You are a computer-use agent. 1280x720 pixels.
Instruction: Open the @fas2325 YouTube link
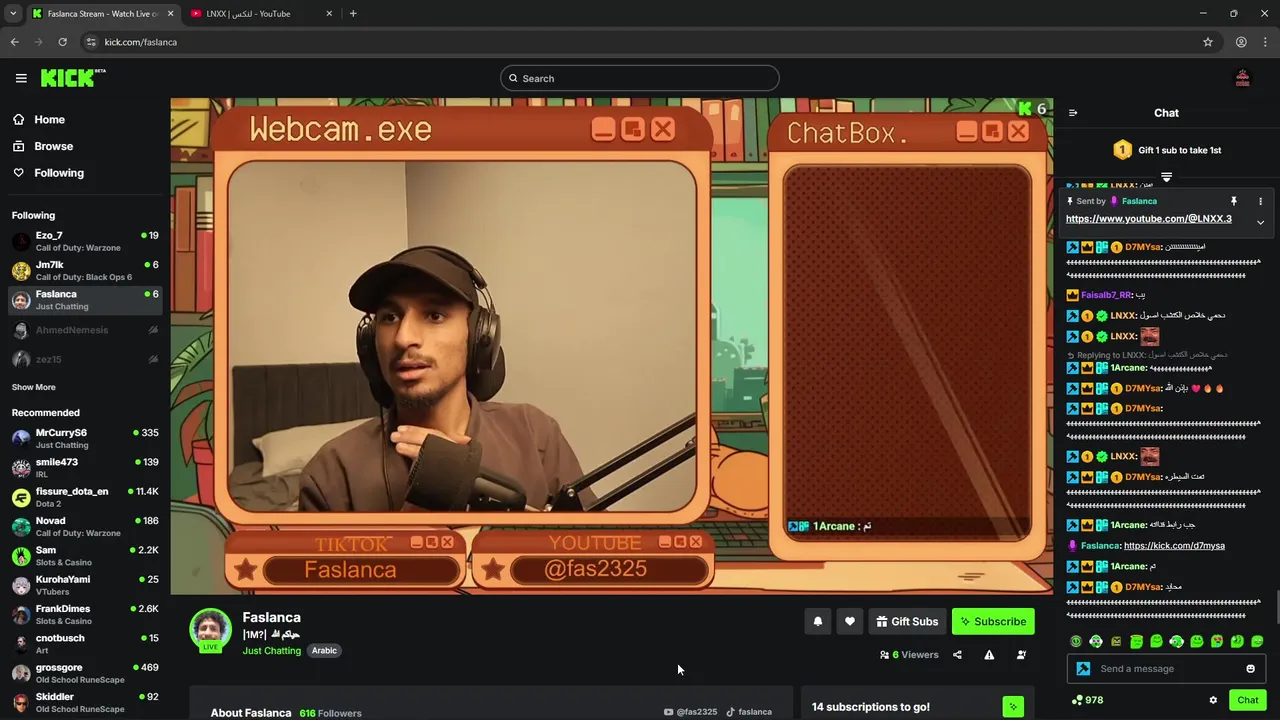click(690, 712)
